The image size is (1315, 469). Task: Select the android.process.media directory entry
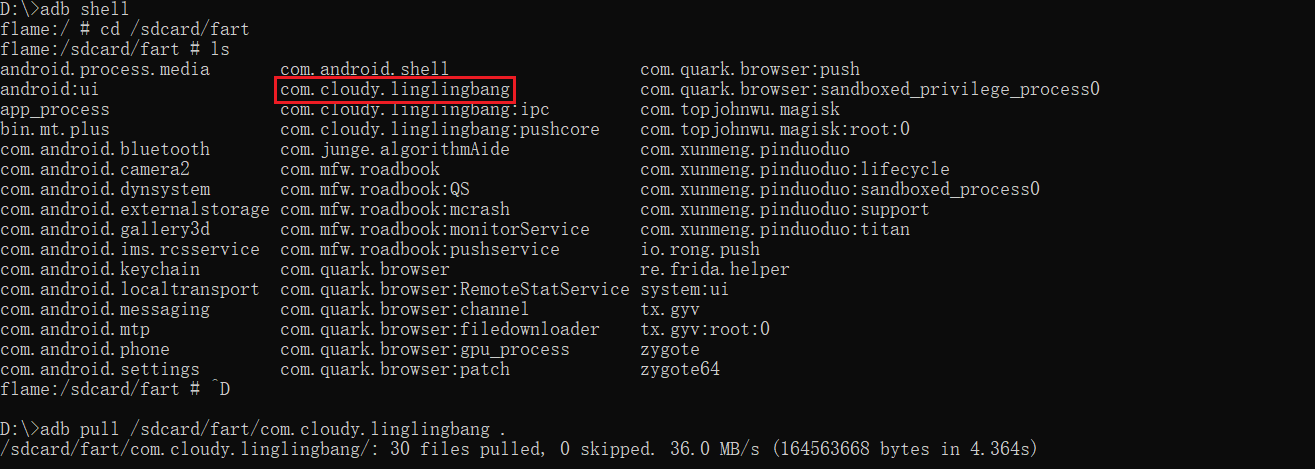click(x=105, y=70)
